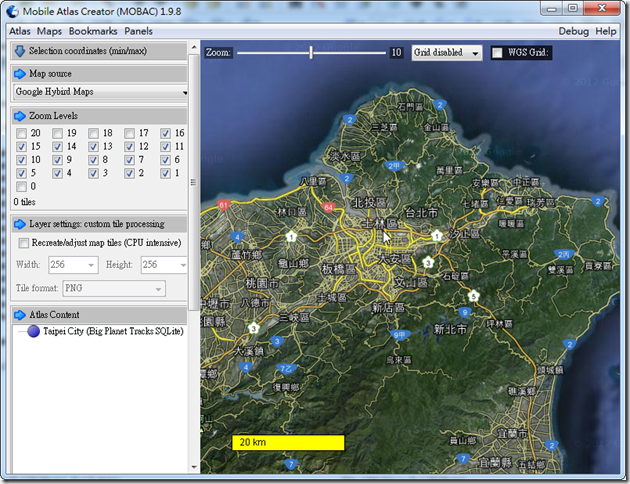Expand the Selection coordinates (min/max) panel
This screenshot has width=630, height=484.
coord(99,51)
